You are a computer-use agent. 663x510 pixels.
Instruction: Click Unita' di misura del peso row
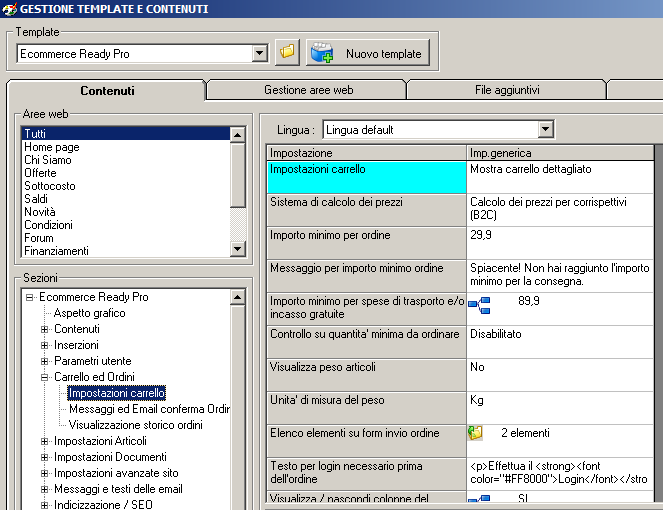click(x=367, y=408)
